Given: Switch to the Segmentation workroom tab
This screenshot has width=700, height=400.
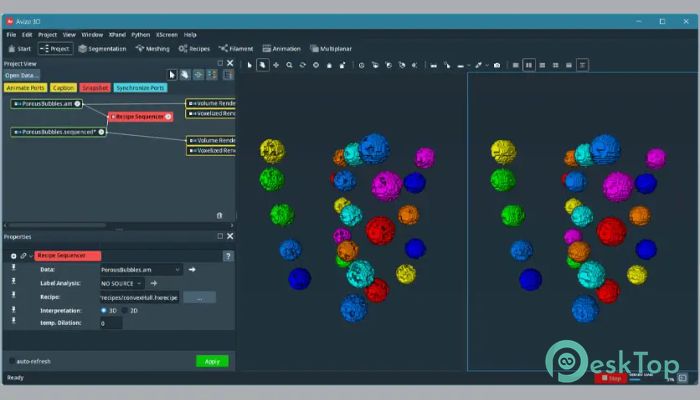Looking at the screenshot, I should [102, 49].
